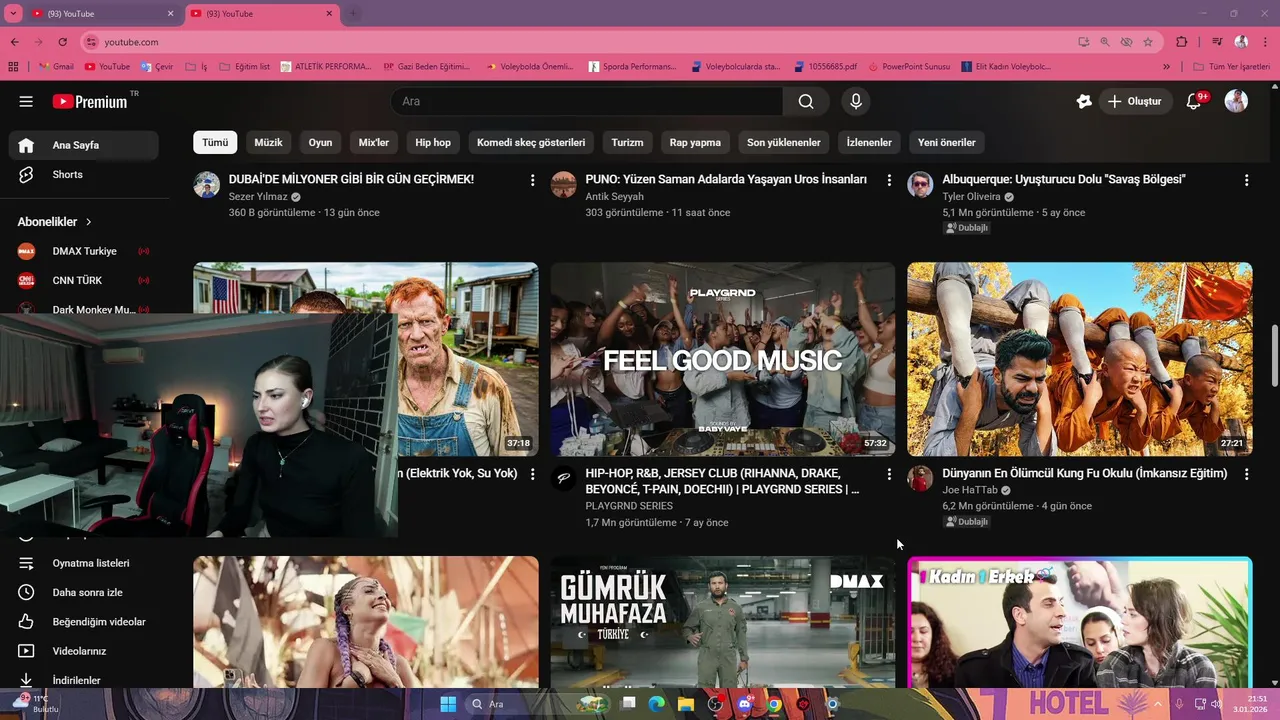Click the Shorts icon in sidebar
This screenshot has width=1280, height=720.
click(26, 174)
